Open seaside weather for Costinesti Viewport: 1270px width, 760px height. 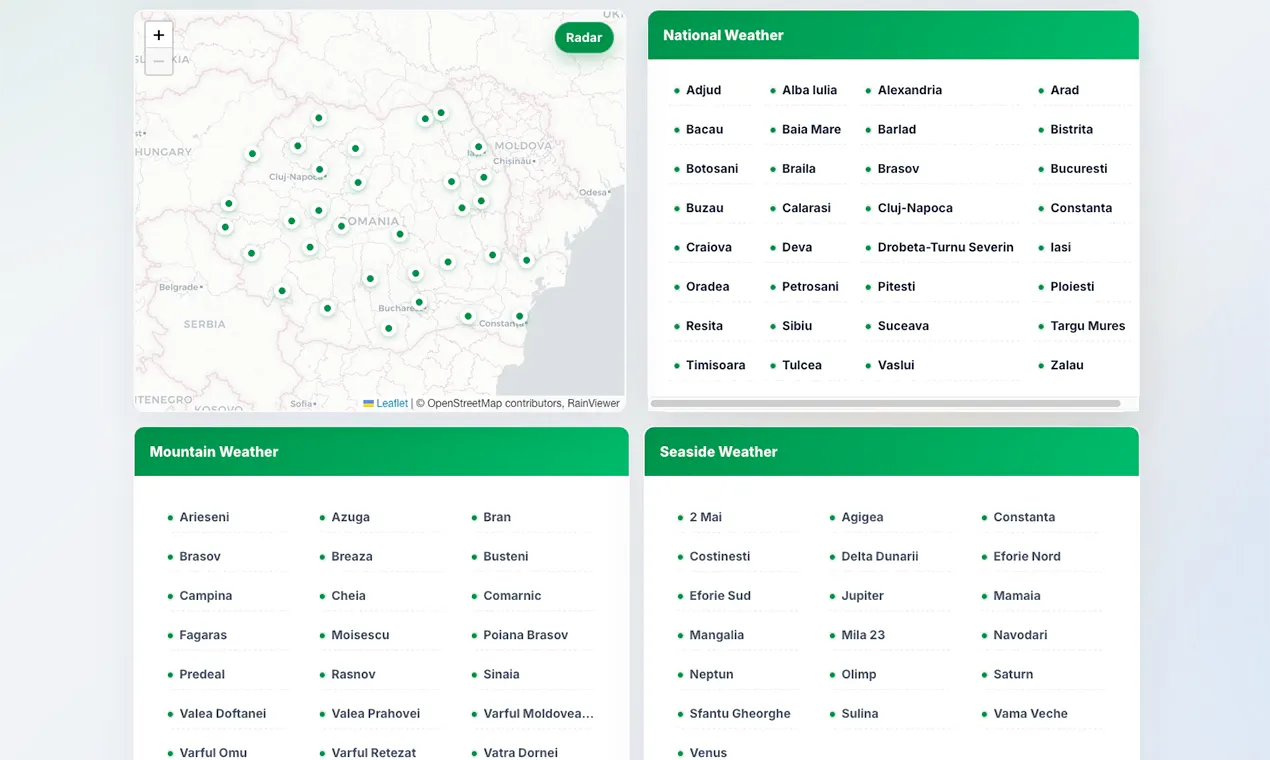[x=720, y=556]
